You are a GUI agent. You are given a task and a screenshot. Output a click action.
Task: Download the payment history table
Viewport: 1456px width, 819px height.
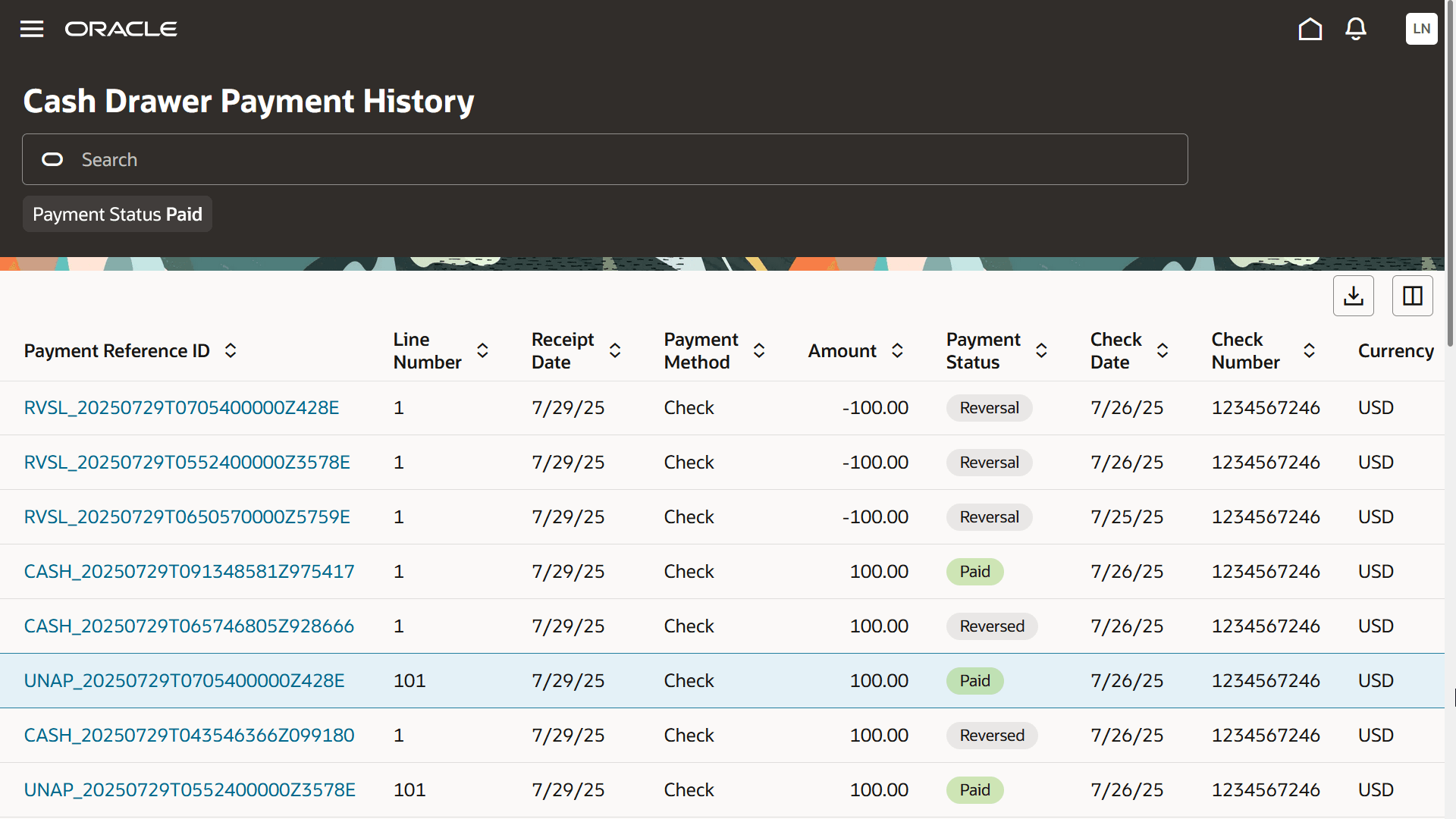[x=1354, y=296]
